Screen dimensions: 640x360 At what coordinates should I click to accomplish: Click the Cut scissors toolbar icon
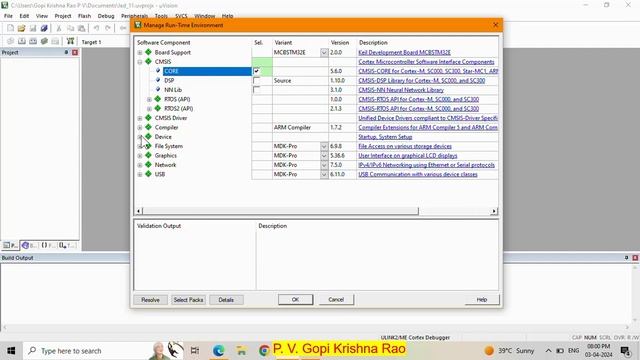click(59, 28)
